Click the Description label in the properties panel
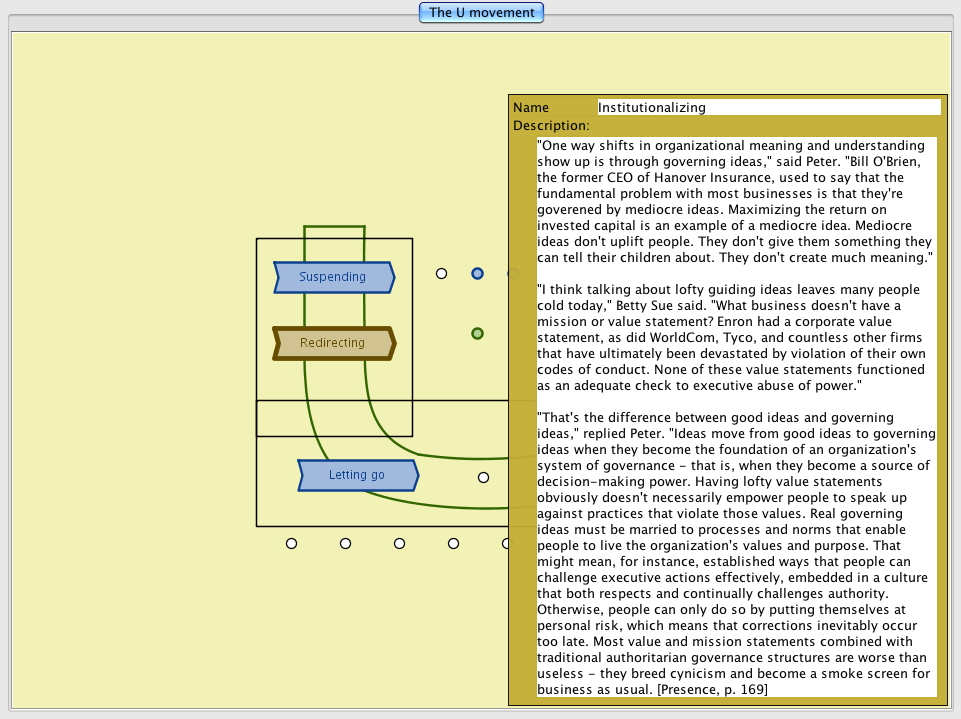This screenshot has height=719, width=961. (x=551, y=126)
